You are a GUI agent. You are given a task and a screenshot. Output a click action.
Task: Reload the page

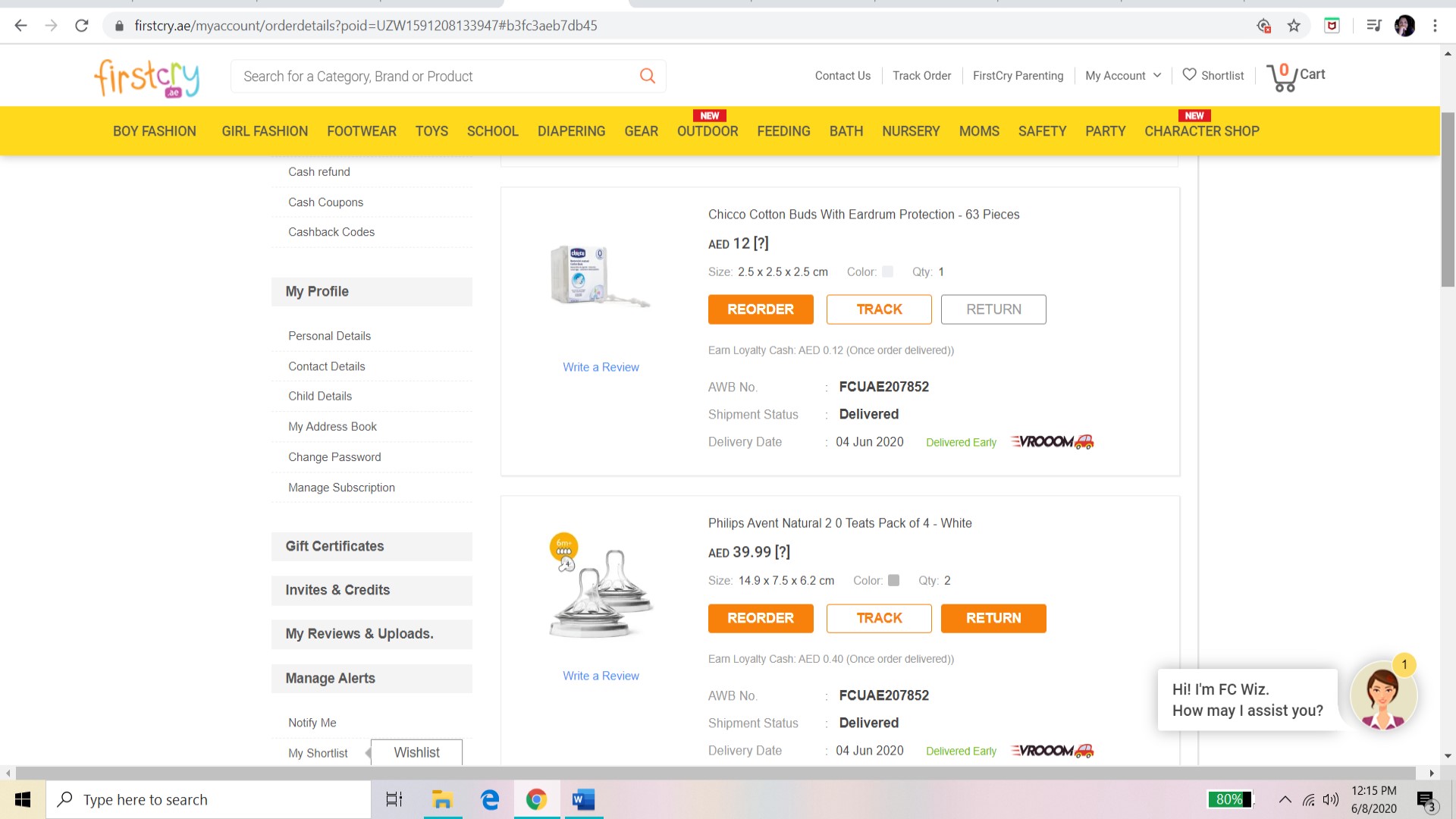coord(82,26)
